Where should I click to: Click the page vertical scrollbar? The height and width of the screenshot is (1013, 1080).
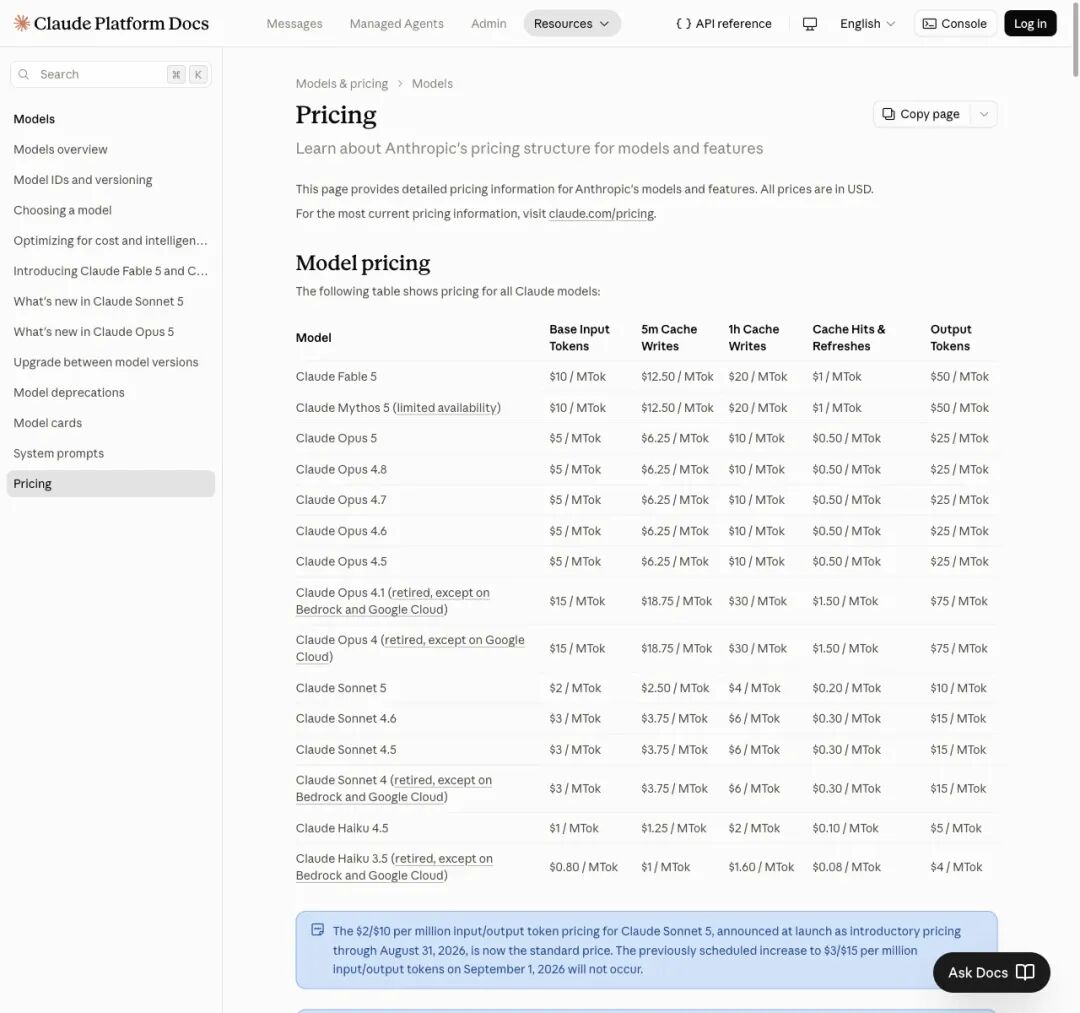coord(1075,41)
